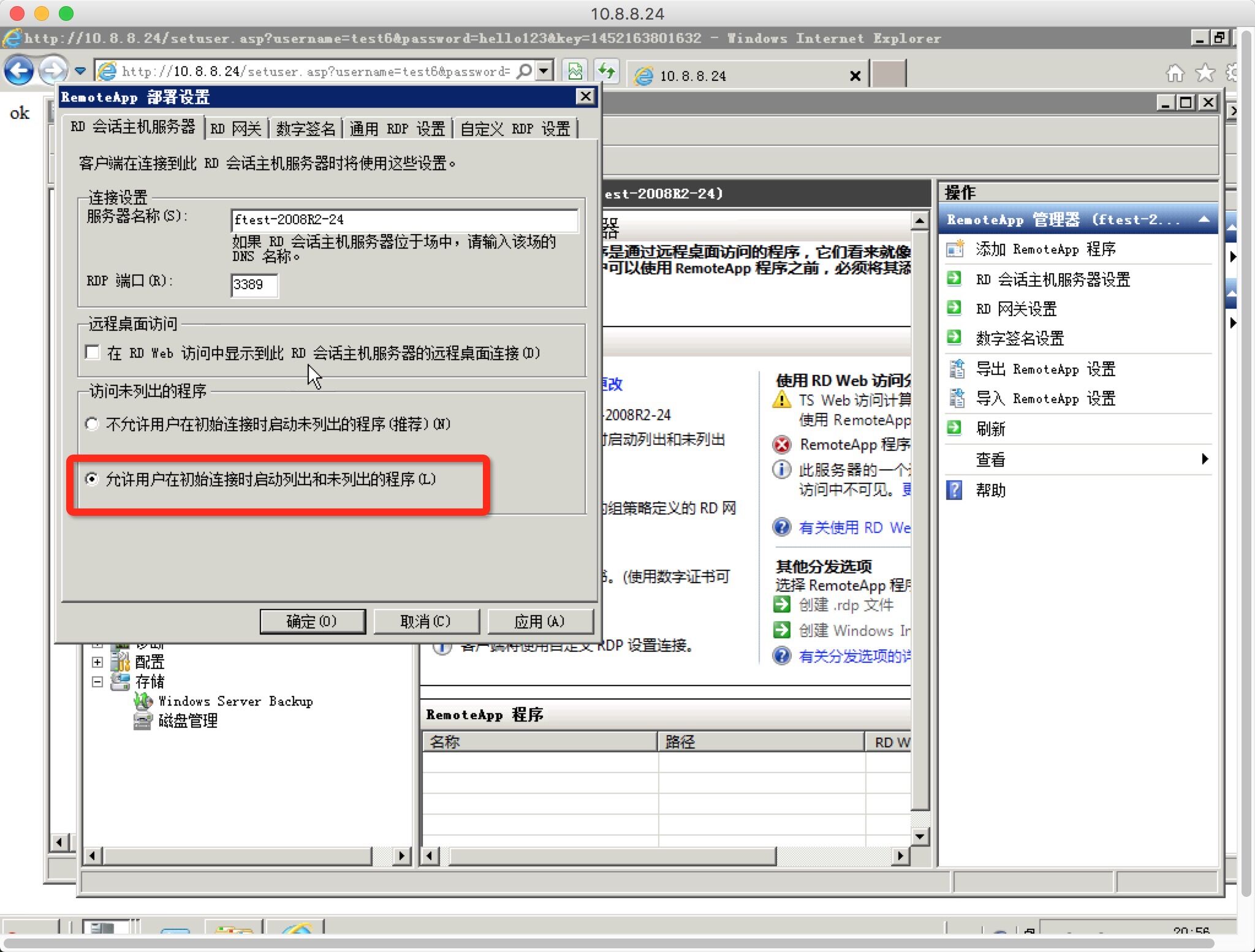Switch to the 自定义 RDP 设置 tab

(x=515, y=129)
